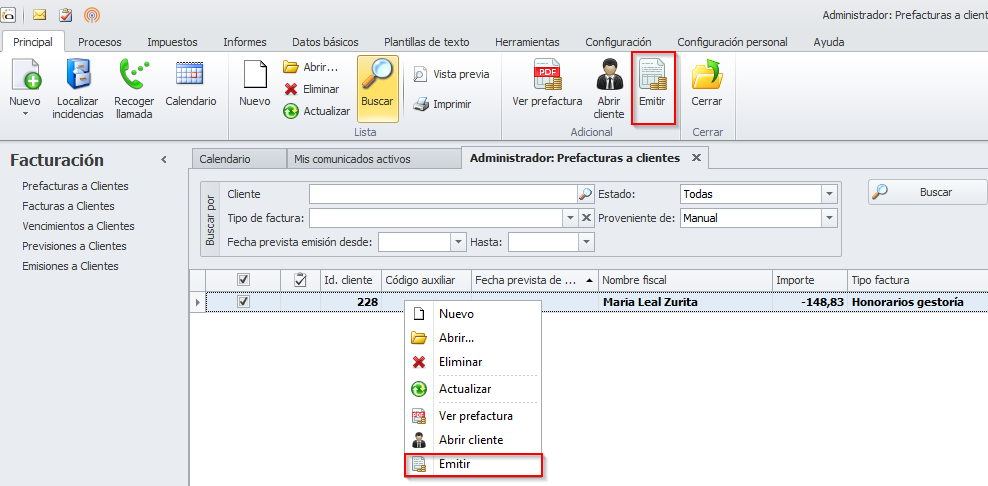Click Abrir... in the ribbon Lista group

tap(311, 67)
